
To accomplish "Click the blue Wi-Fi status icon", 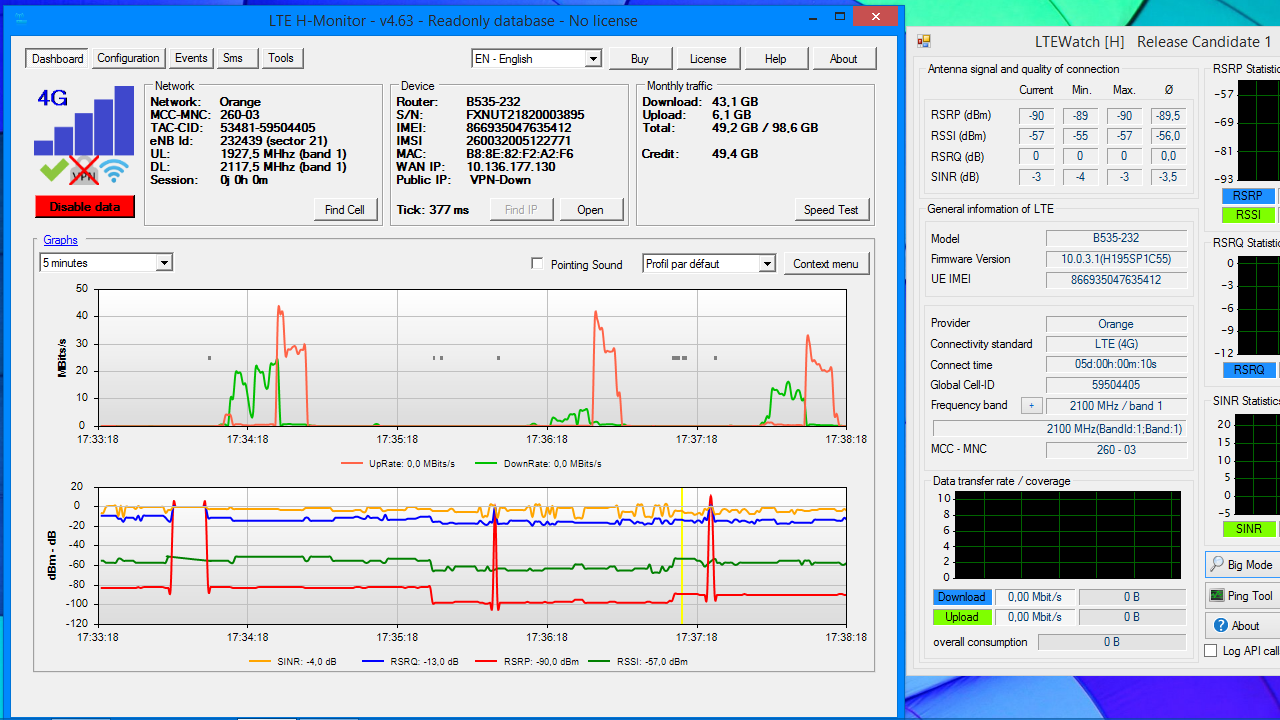I will click(x=116, y=171).
